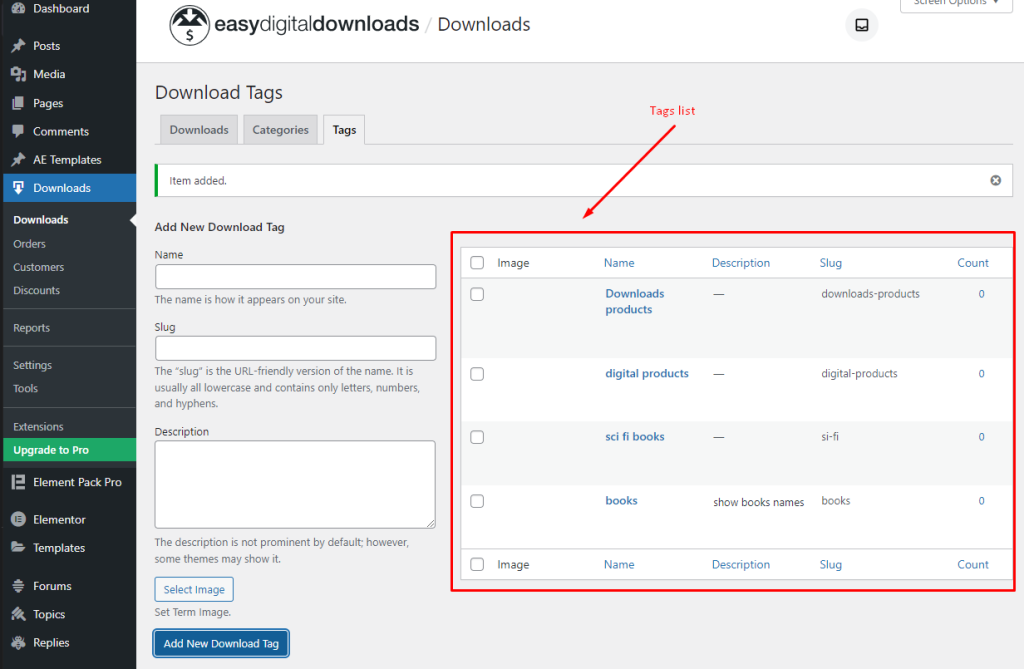Click the Select Image button
The height and width of the screenshot is (669, 1024).
point(194,590)
